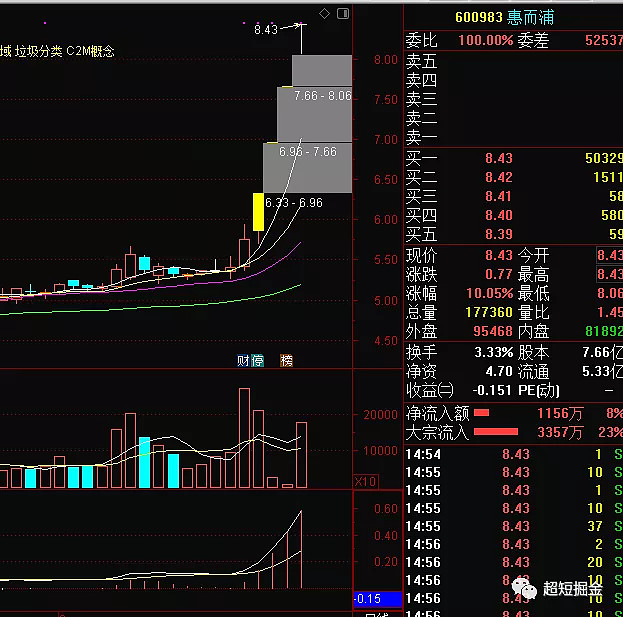Toggle the side panel layout icon
Image resolution: width=623 pixels, height=617 pixels.
click(x=342, y=14)
